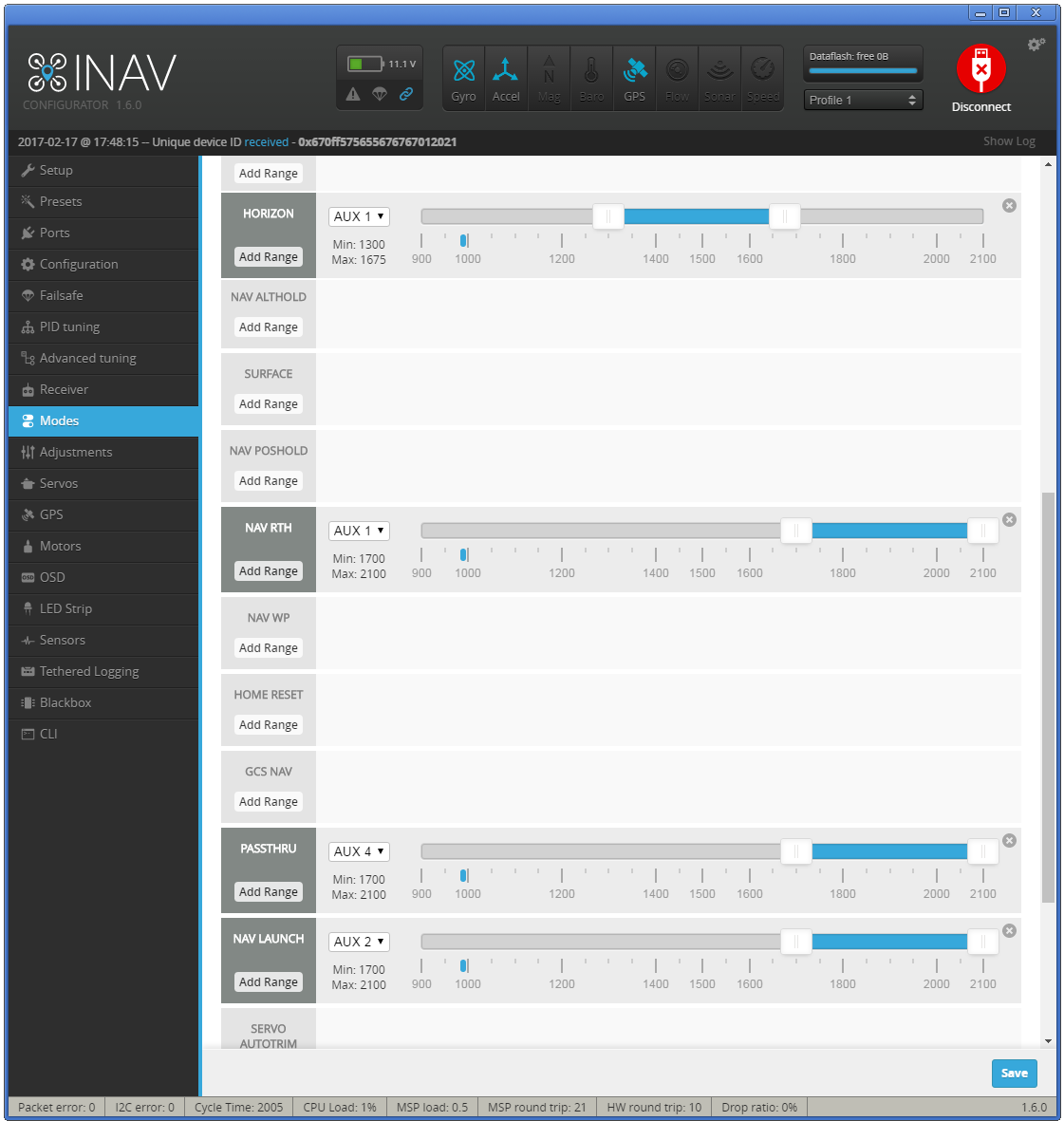This screenshot has height=1121, width=1064.
Task: Click the Gyro sensor icon
Action: [x=463, y=79]
